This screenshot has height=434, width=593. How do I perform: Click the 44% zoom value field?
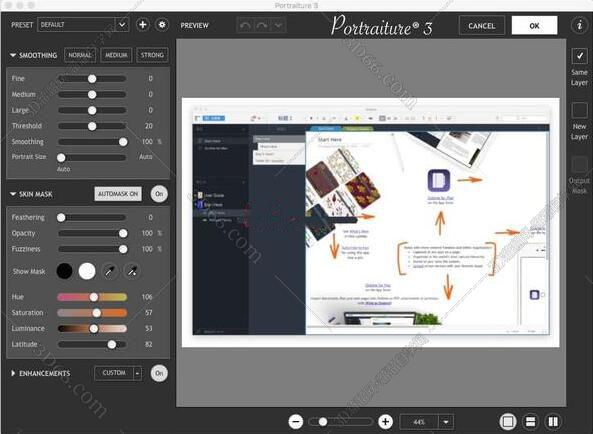(x=419, y=422)
